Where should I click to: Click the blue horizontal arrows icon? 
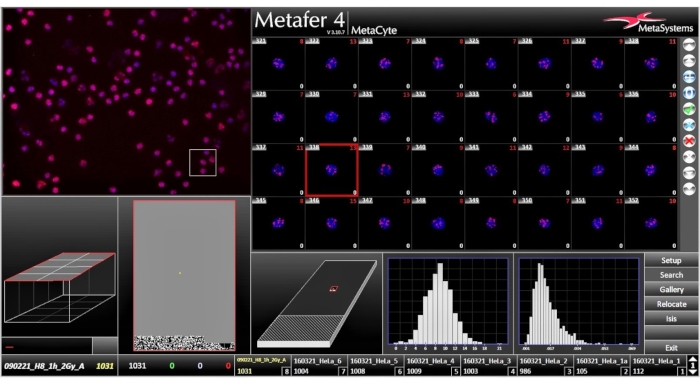coord(689,76)
